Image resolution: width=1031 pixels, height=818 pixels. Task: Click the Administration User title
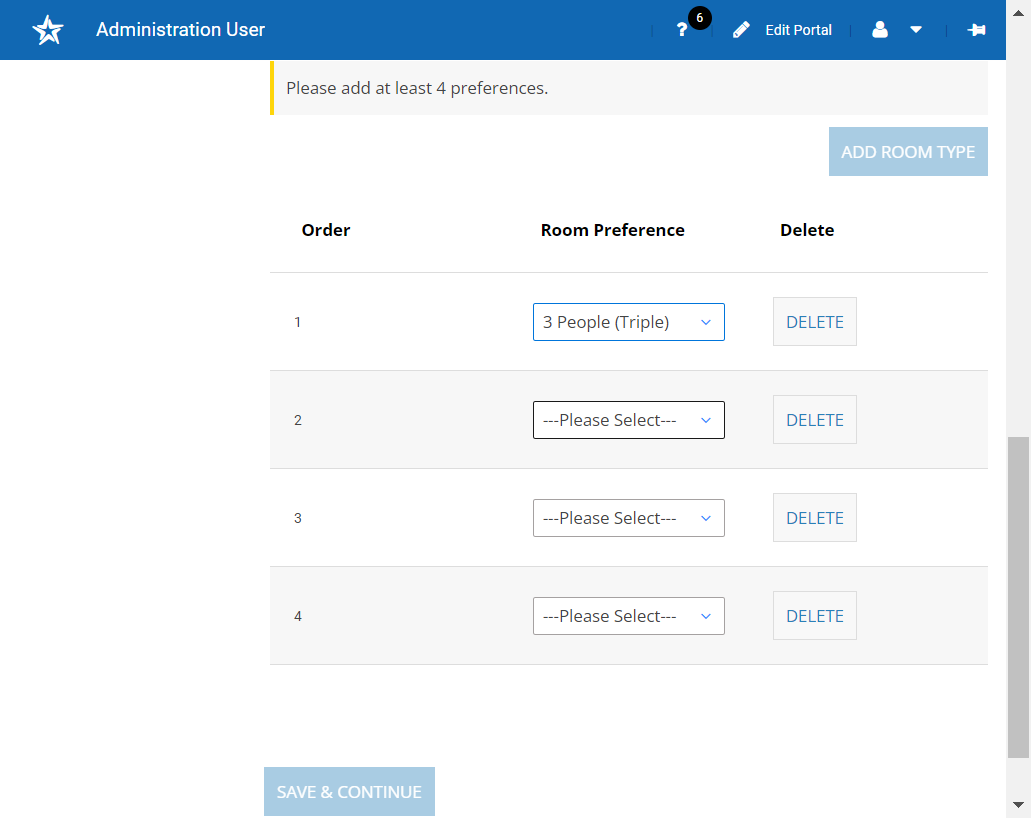click(180, 30)
